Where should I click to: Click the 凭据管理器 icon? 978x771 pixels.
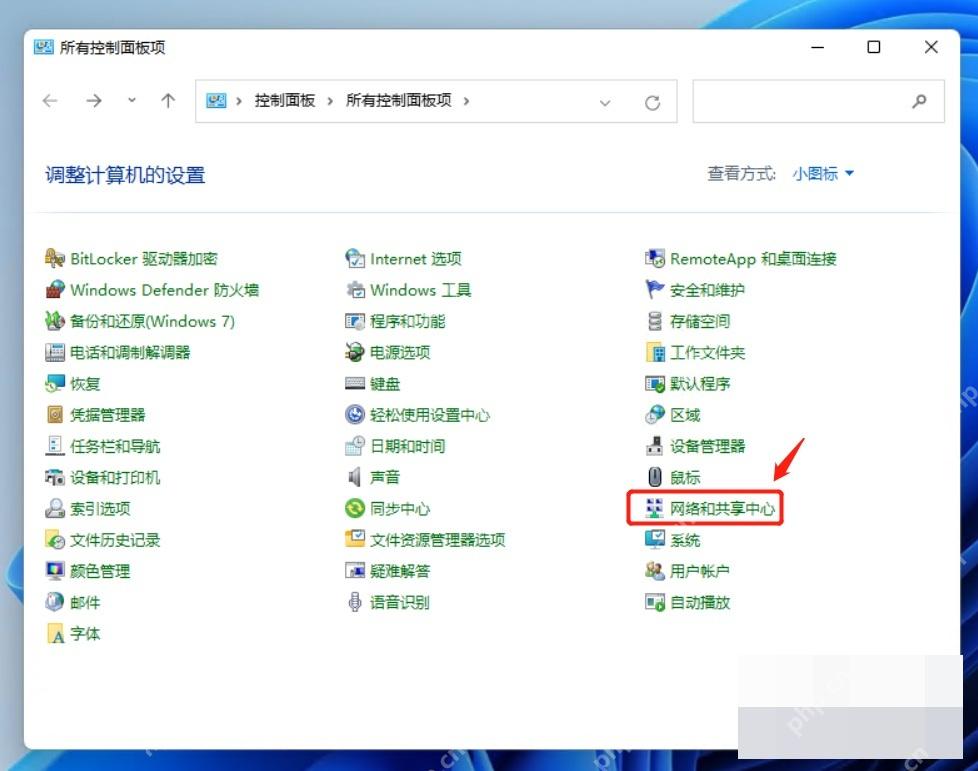tap(55, 414)
